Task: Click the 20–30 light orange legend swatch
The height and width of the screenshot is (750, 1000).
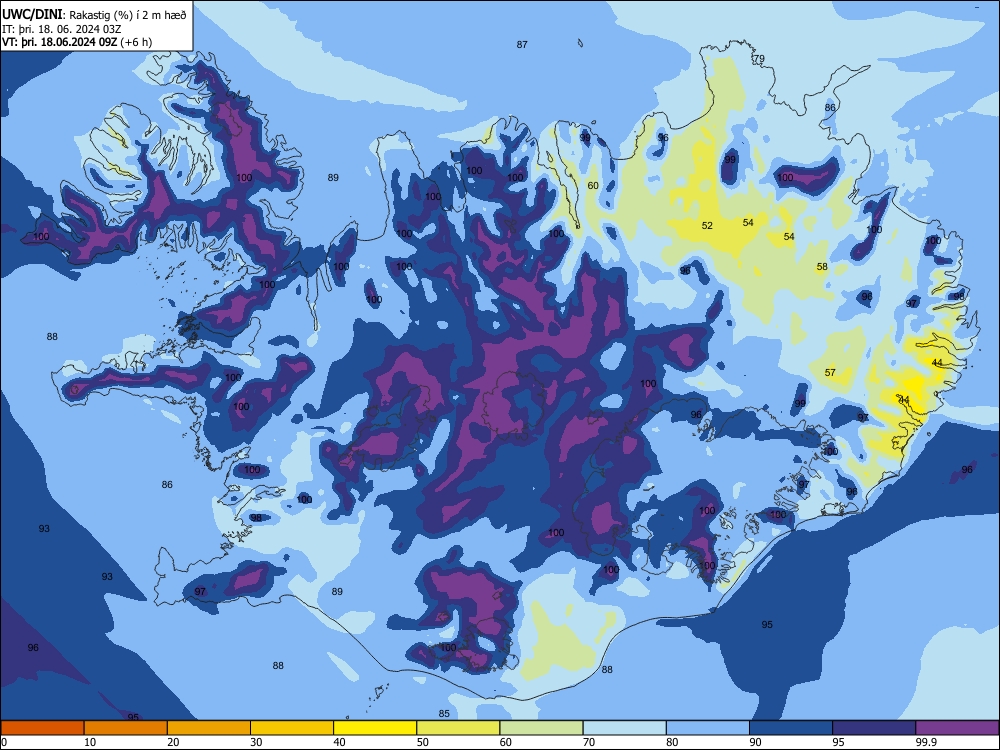Action: (x=209, y=728)
